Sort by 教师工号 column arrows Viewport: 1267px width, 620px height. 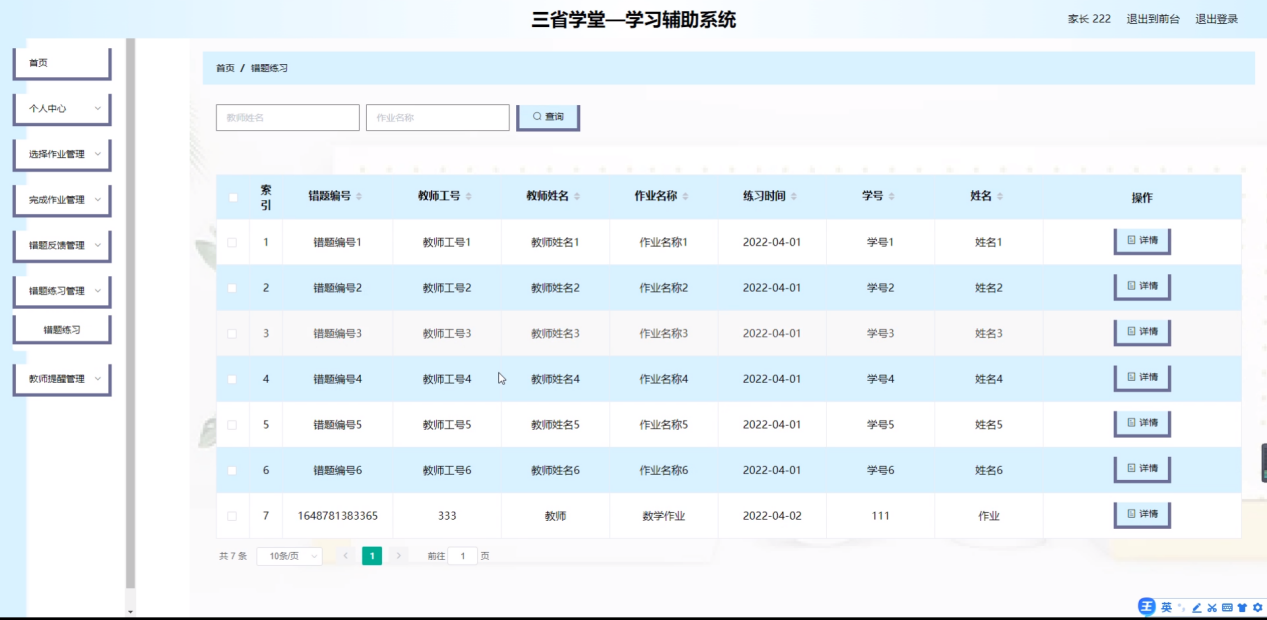click(468, 197)
